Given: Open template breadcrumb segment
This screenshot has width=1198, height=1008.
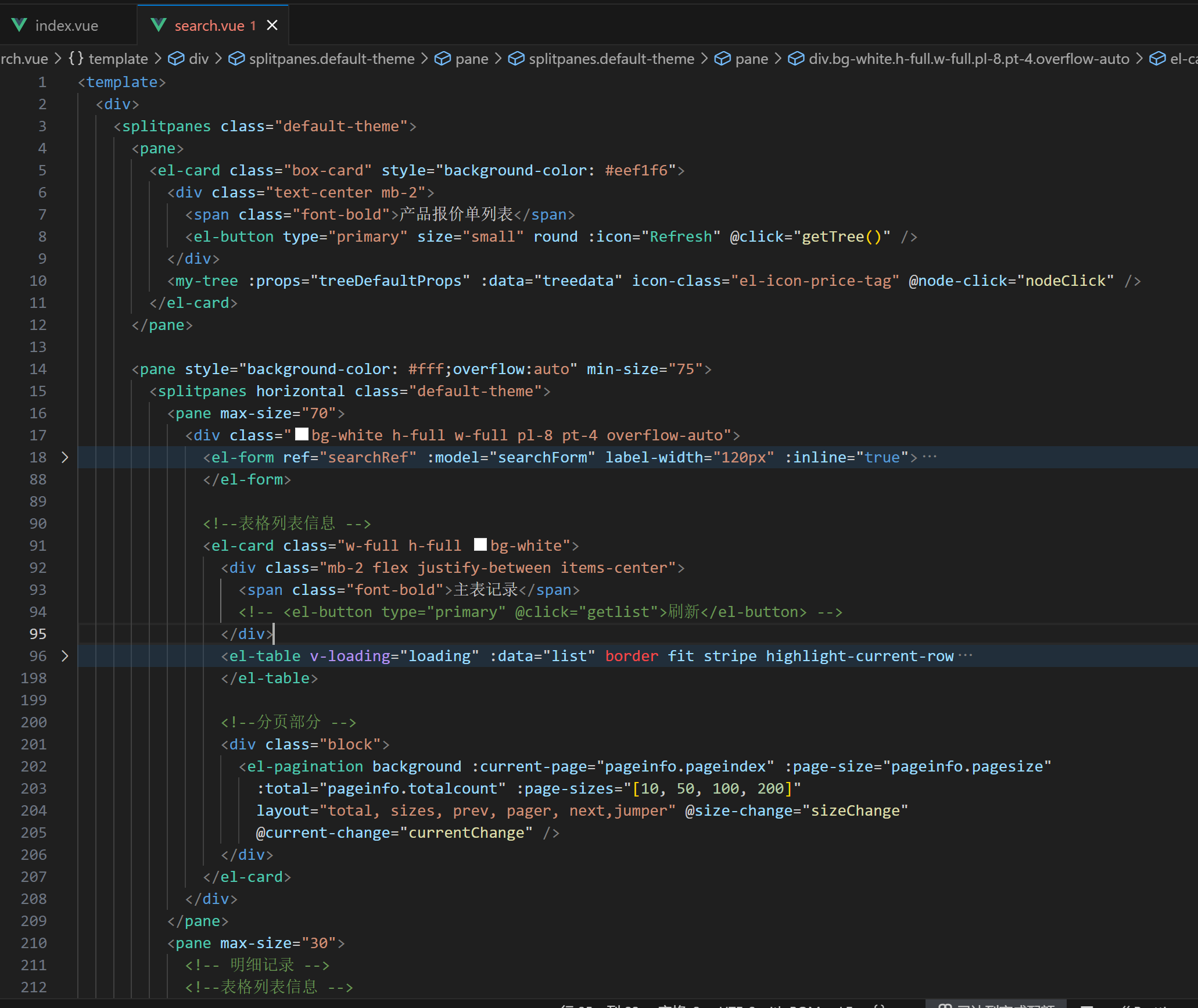Looking at the screenshot, I should point(118,59).
